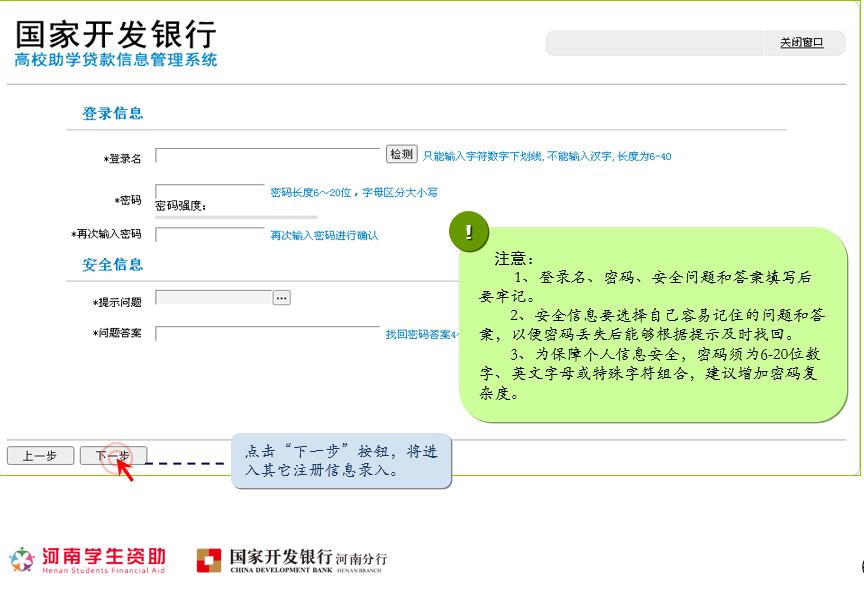Click the 上一步 button
Viewport: 864px width, 590px height.
(40, 455)
